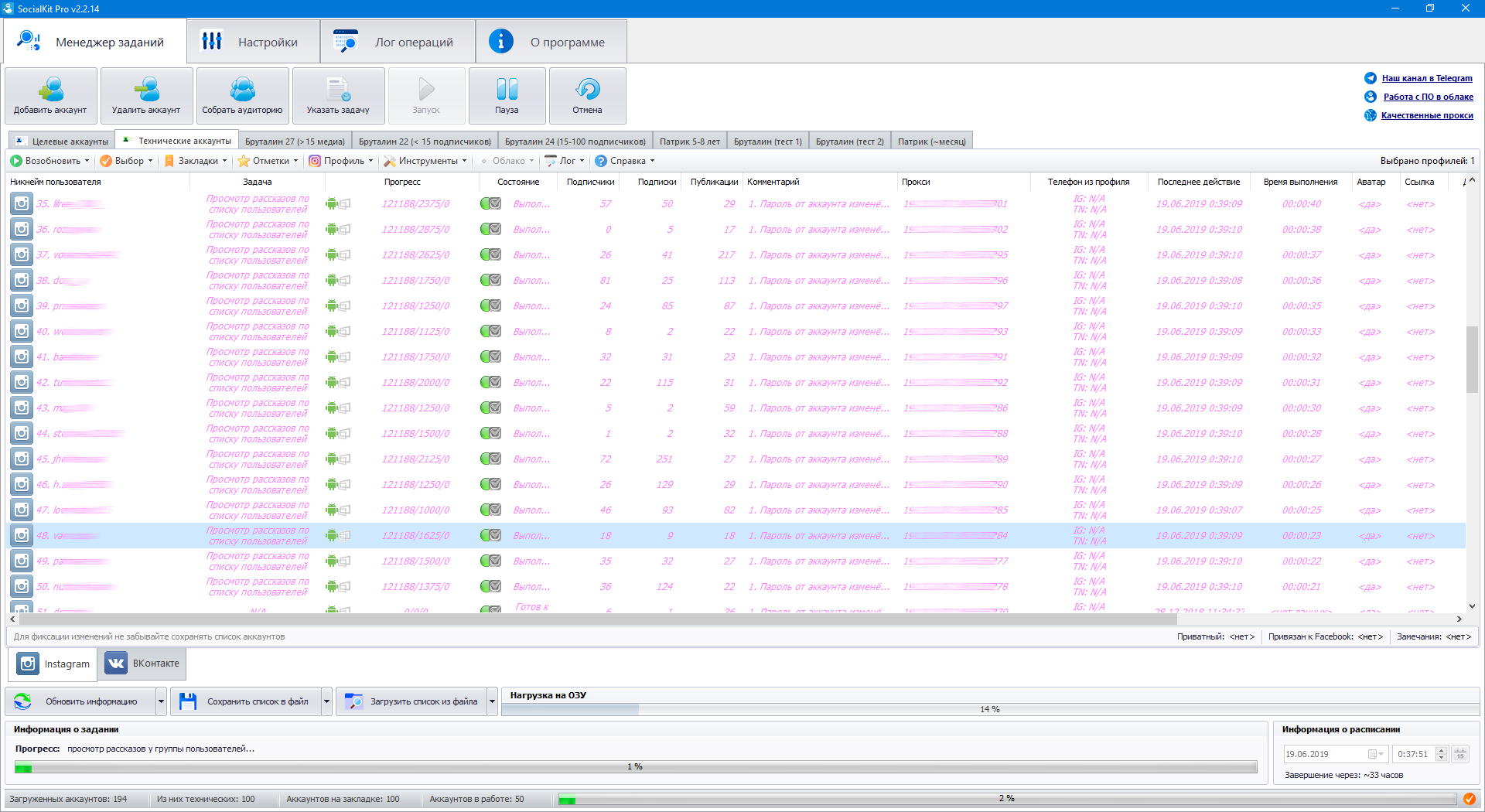Open the Collect audience tool

click(x=243, y=96)
